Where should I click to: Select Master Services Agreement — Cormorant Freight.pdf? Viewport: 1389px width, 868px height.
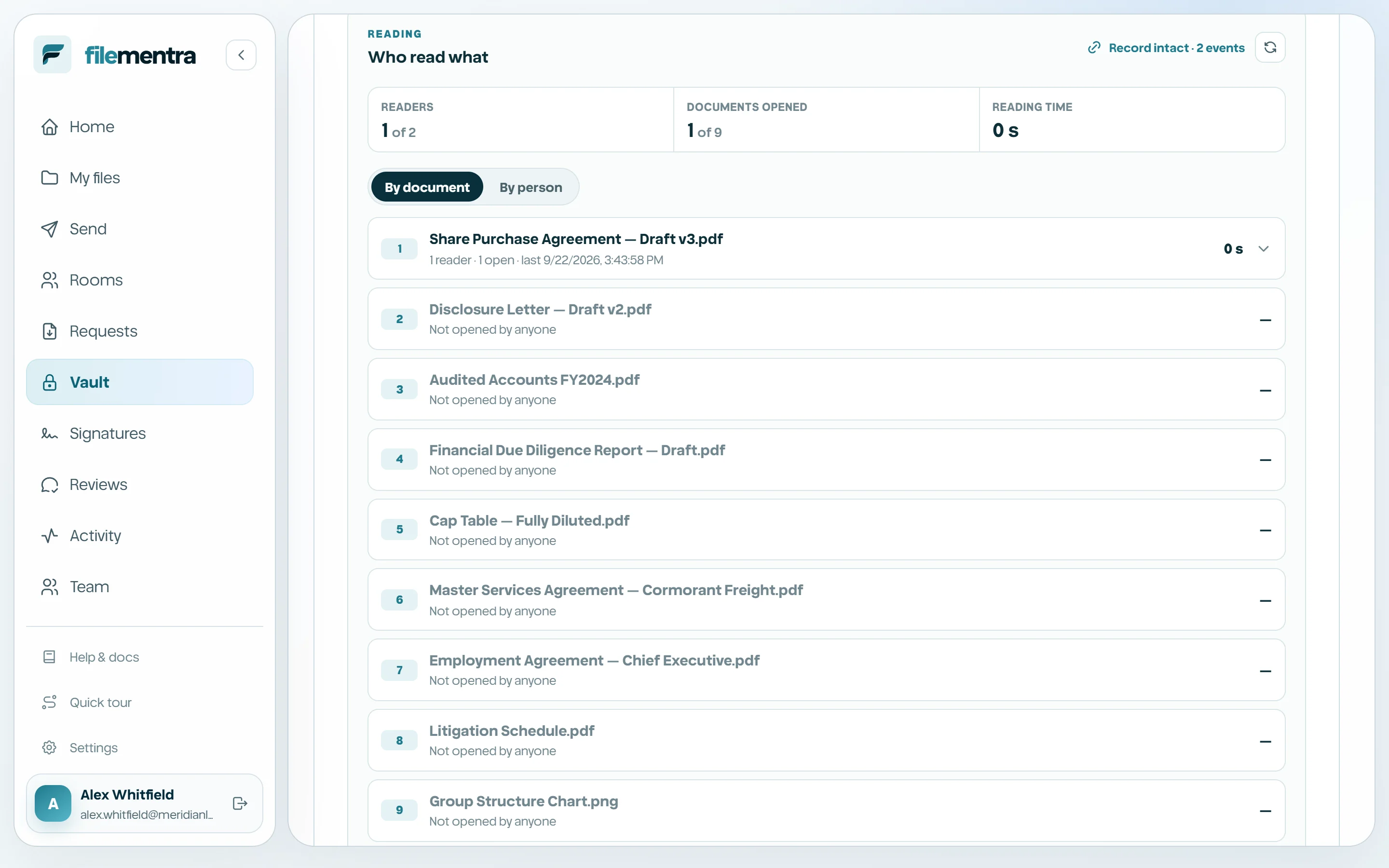(616, 590)
